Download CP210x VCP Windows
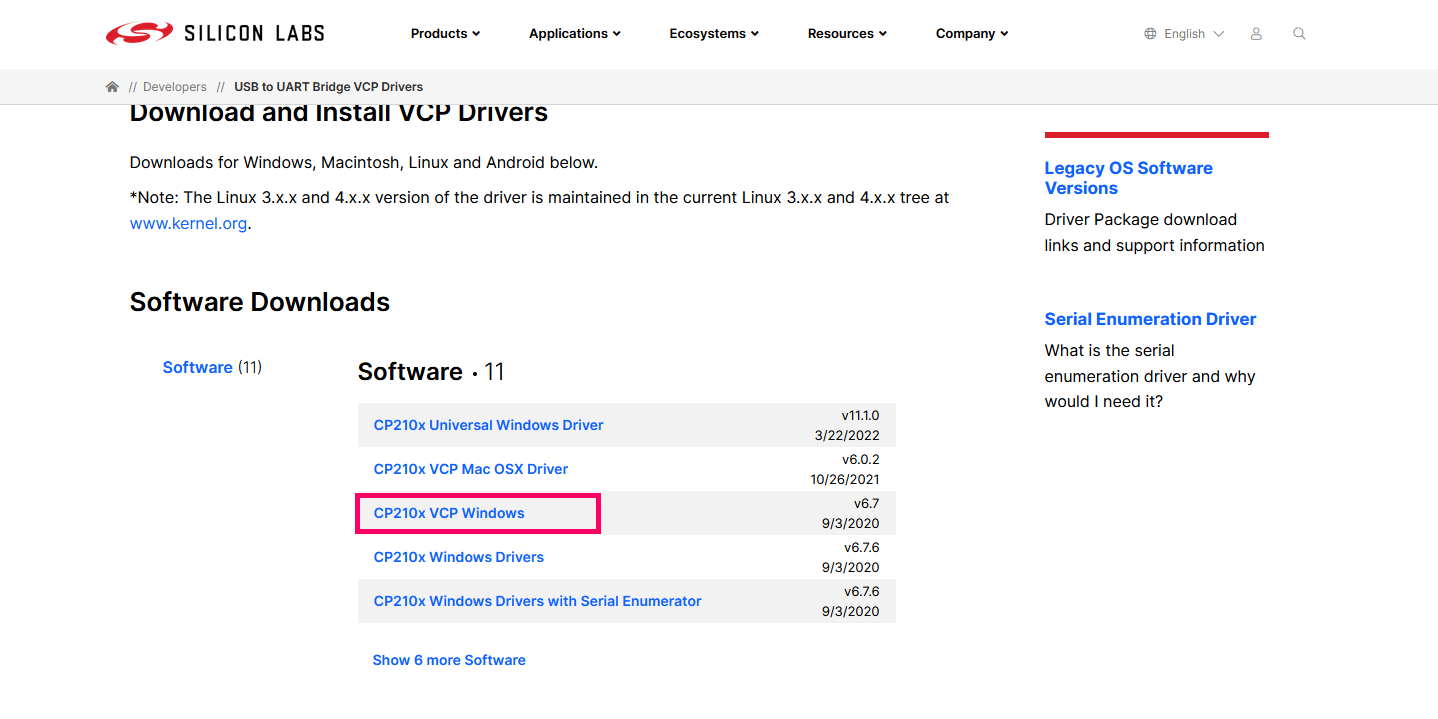The height and width of the screenshot is (719, 1438). 449,513
